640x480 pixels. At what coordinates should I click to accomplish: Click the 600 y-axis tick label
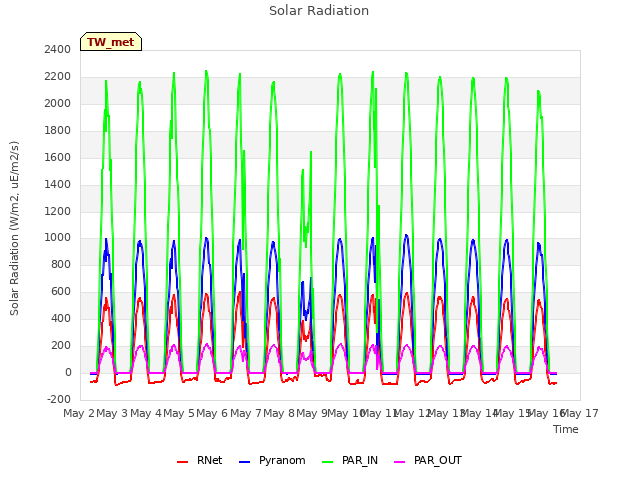point(61,291)
